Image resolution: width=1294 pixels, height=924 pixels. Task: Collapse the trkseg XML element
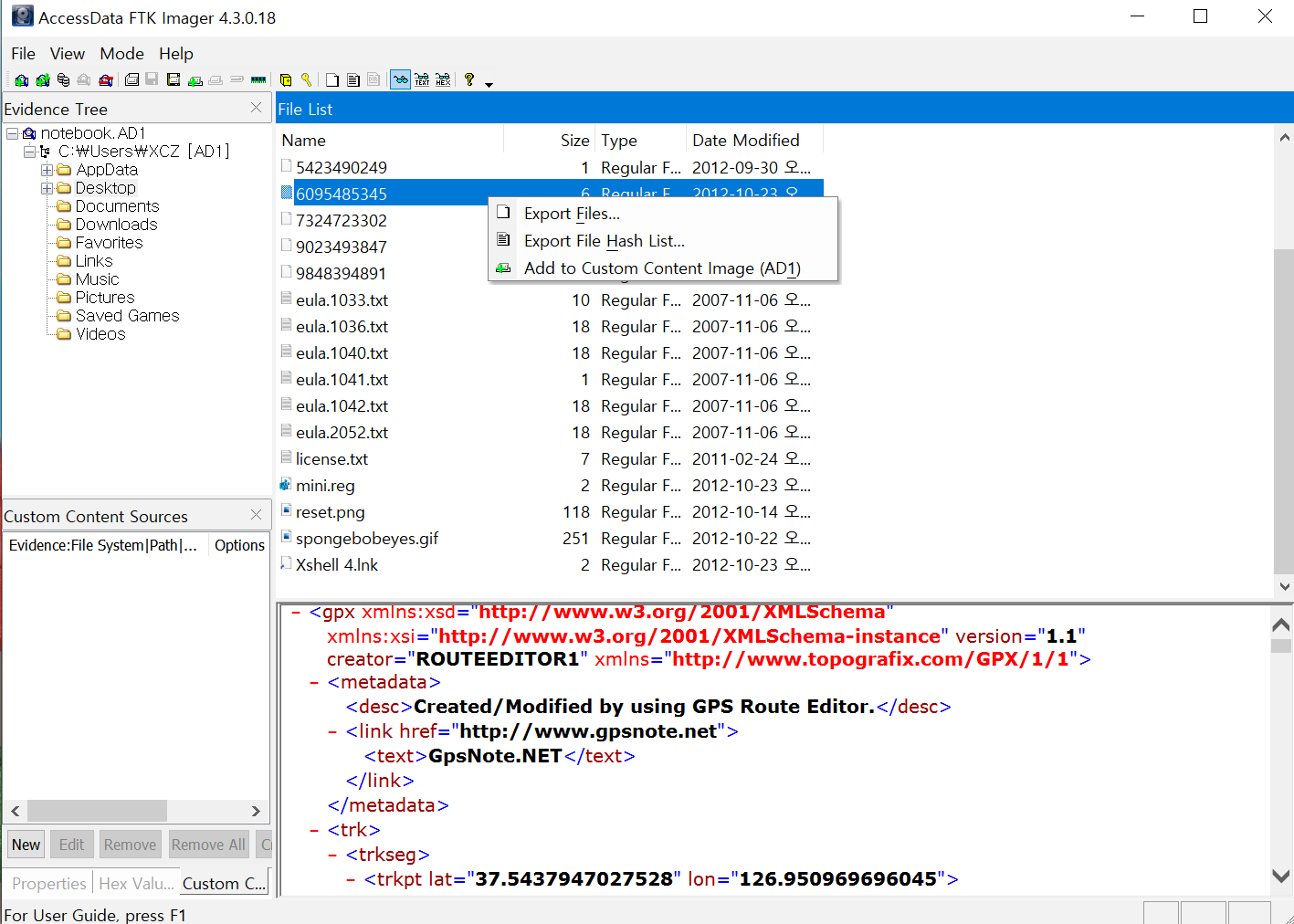(x=332, y=855)
